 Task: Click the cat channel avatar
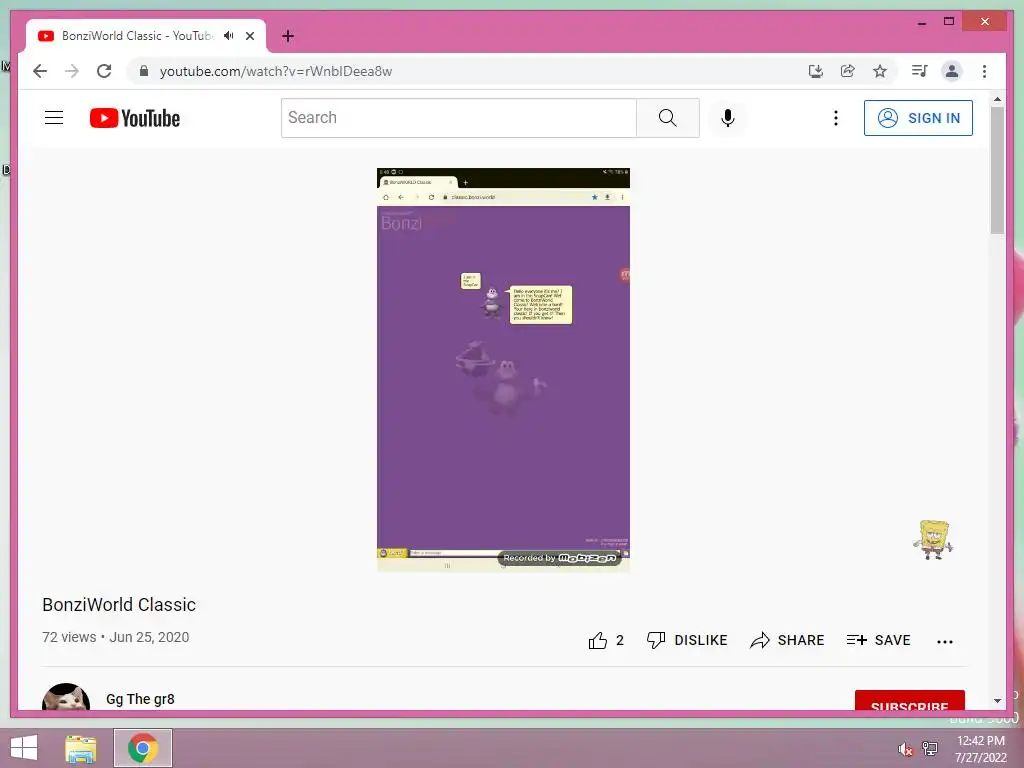66,697
